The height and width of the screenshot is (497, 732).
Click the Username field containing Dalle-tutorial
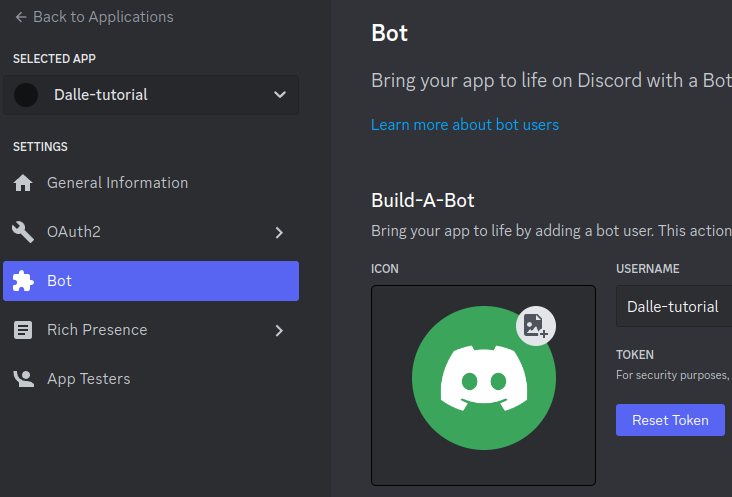pyautogui.click(x=674, y=307)
